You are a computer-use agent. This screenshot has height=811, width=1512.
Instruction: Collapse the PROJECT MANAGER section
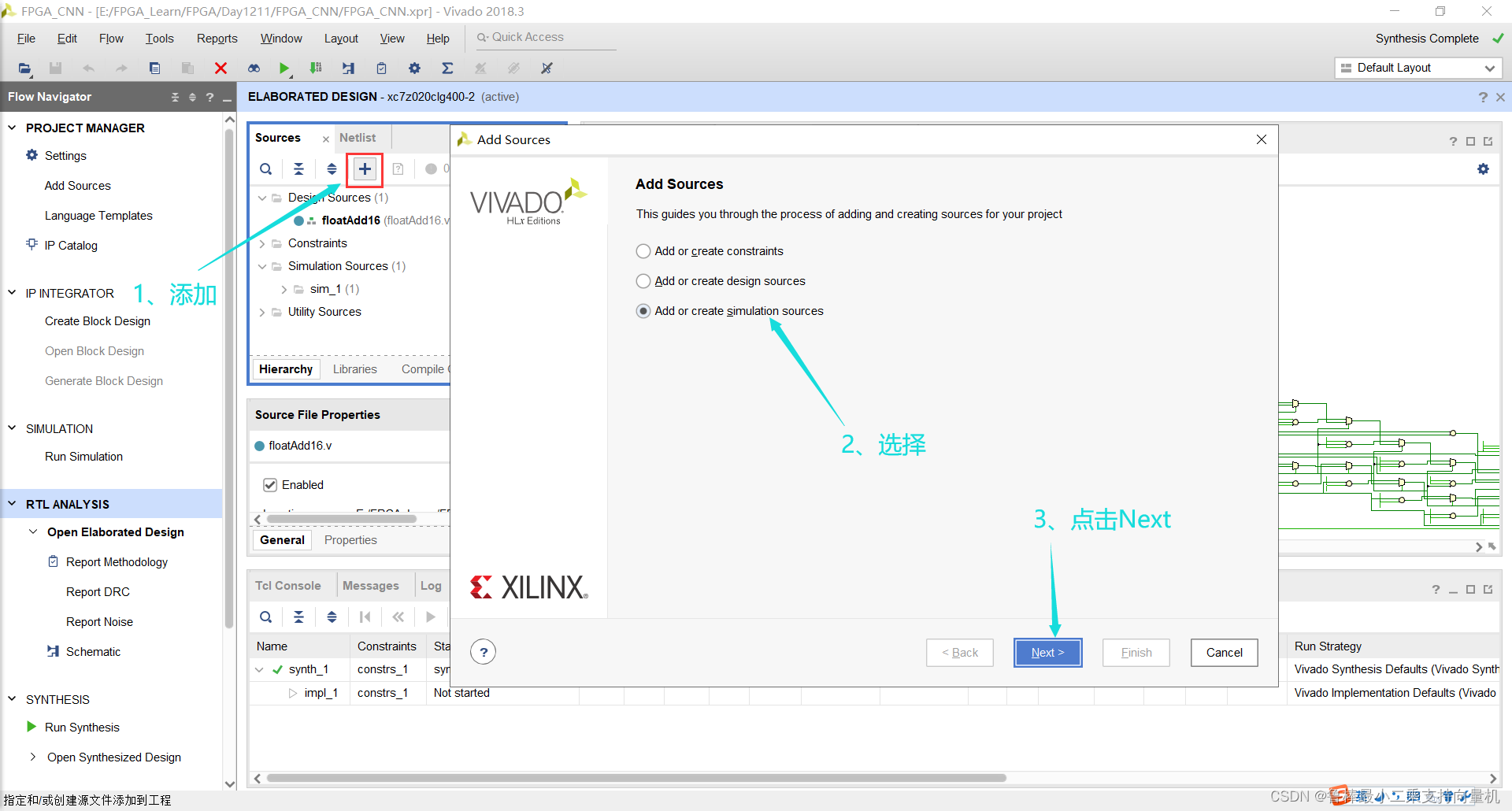coord(12,128)
